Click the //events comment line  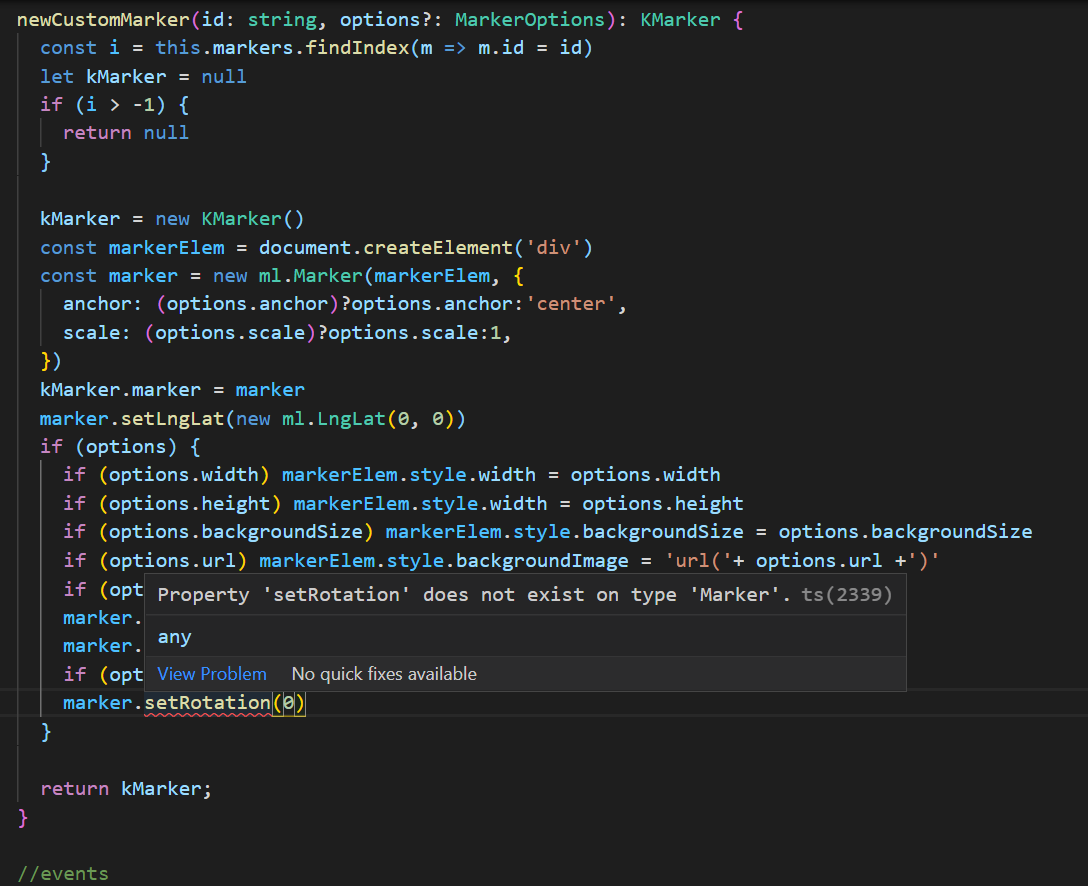click(62, 873)
